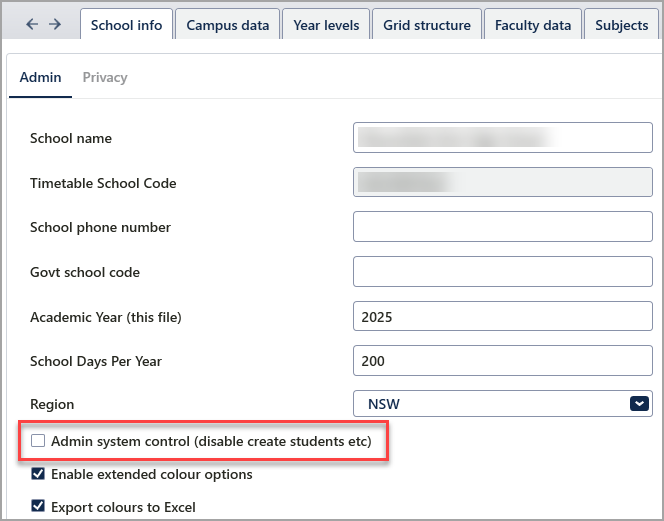The width and height of the screenshot is (664, 521).
Task: Select the Admin sub-tab
Action: pos(40,77)
